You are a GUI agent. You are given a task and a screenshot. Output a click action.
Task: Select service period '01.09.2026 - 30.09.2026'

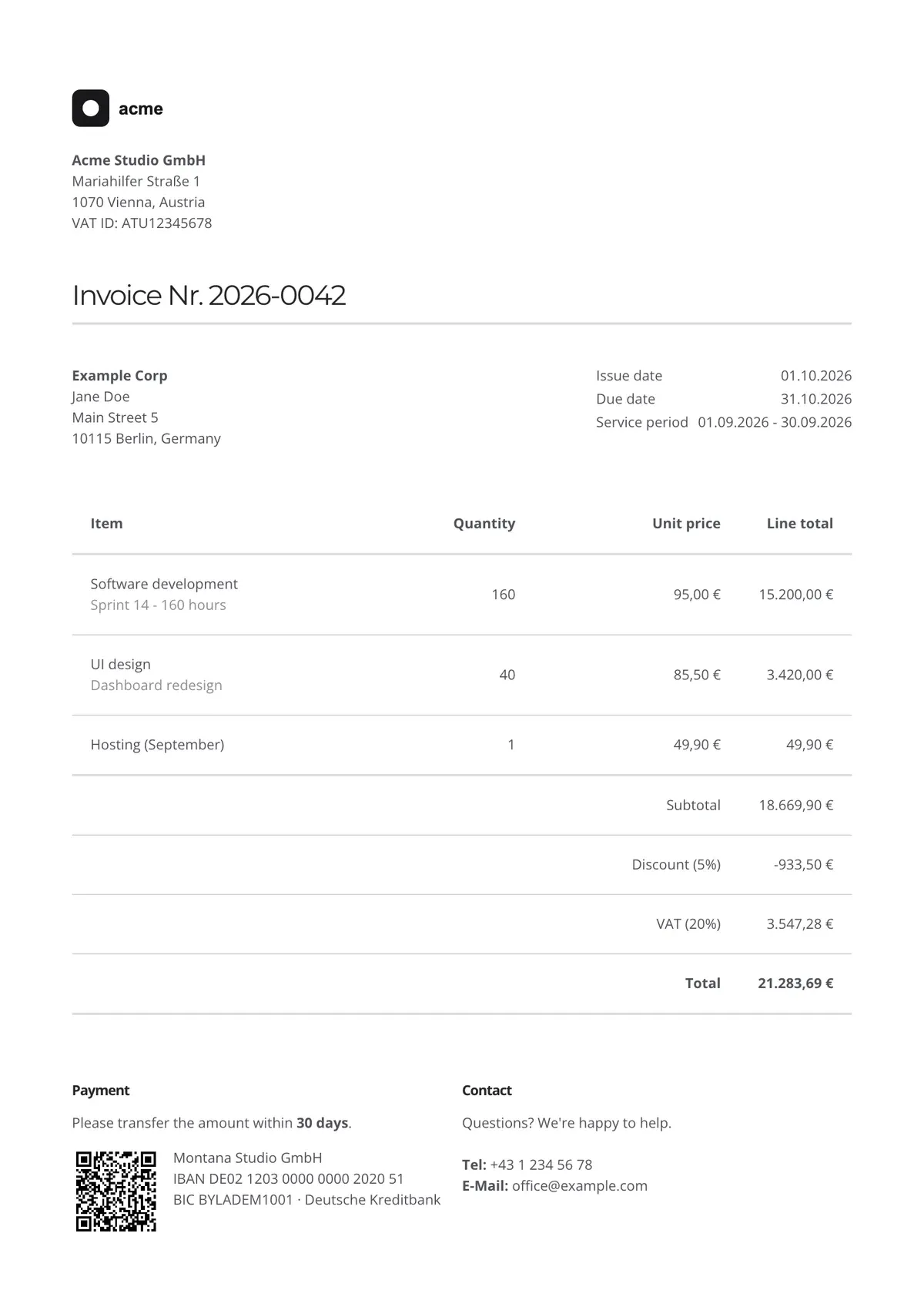(x=775, y=422)
